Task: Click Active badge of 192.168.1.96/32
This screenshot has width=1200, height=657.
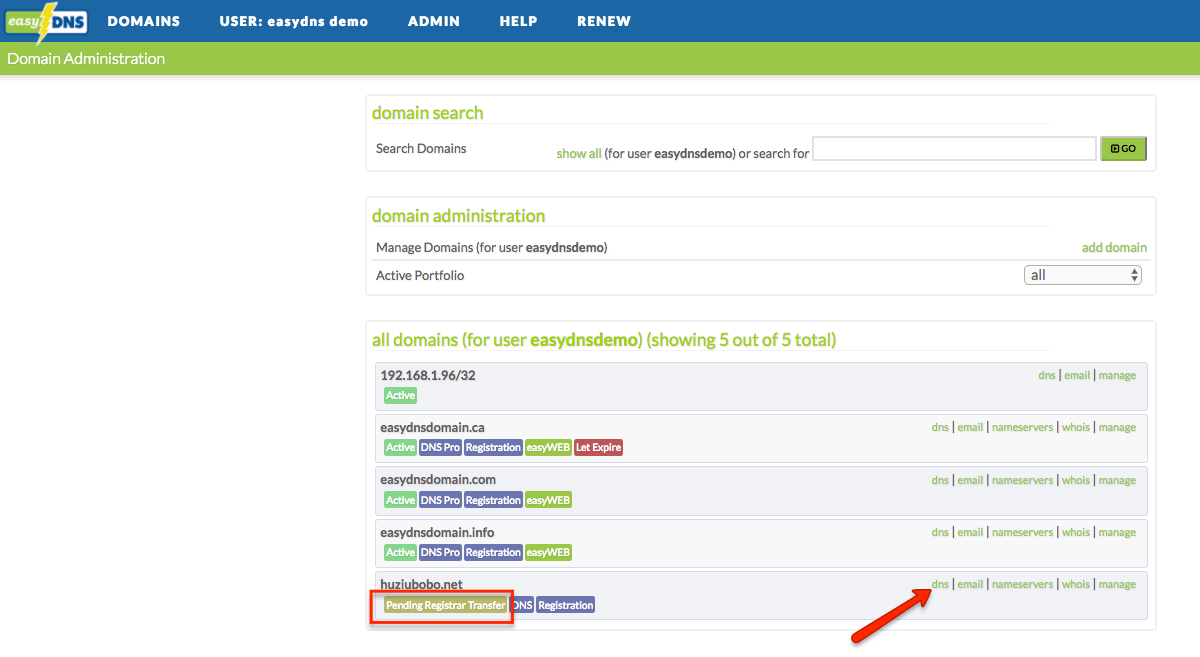Action: click(x=400, y=396)
